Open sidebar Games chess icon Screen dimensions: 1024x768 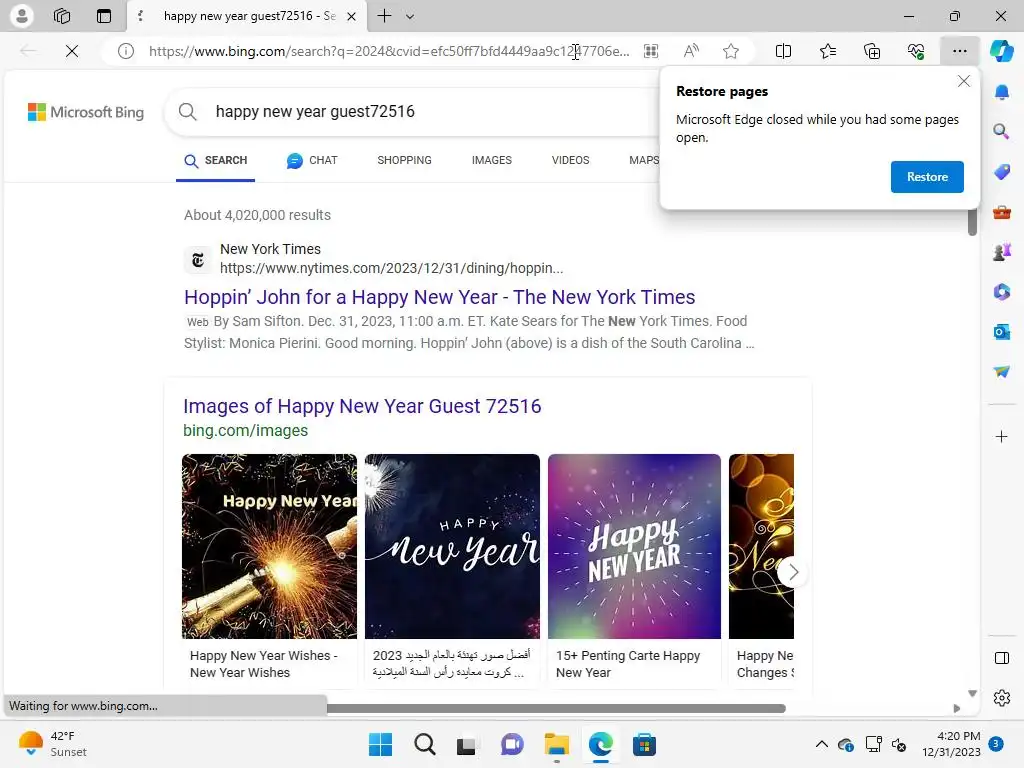1001,251
